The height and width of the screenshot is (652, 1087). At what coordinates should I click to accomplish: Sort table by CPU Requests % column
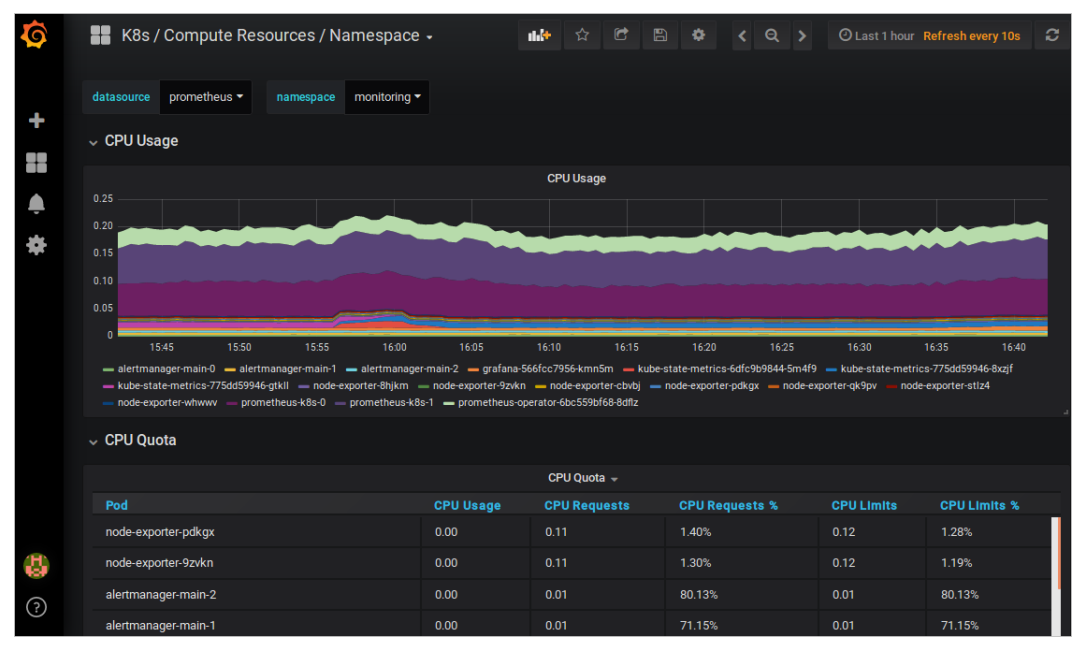pyautogui.click(x=727, y=505)
